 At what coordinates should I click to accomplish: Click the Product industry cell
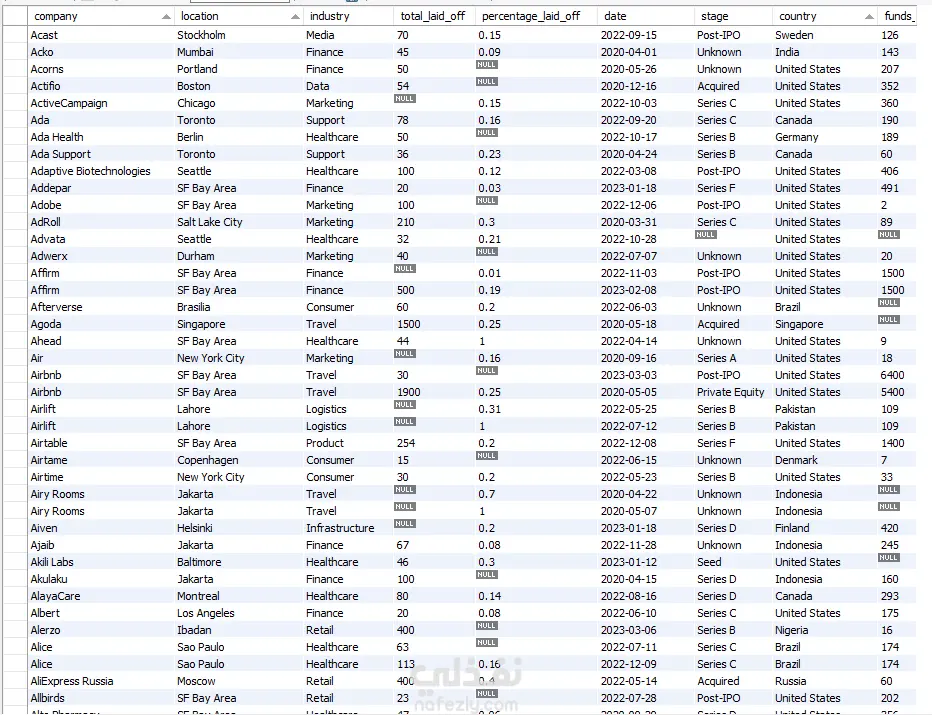coord(348,443)
